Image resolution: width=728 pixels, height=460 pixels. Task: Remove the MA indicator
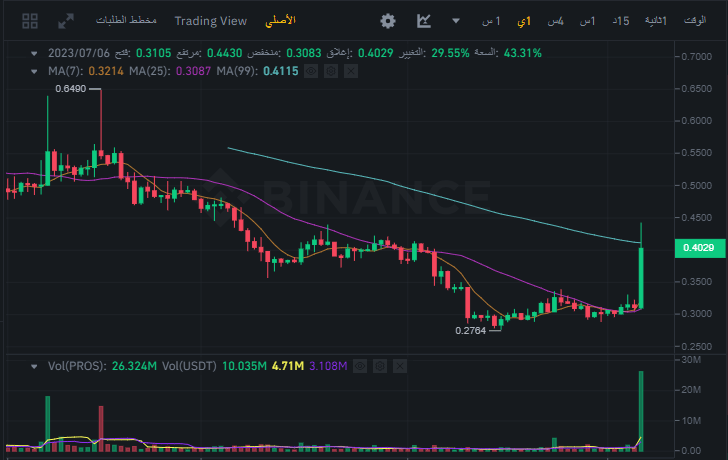coord(350,71)
